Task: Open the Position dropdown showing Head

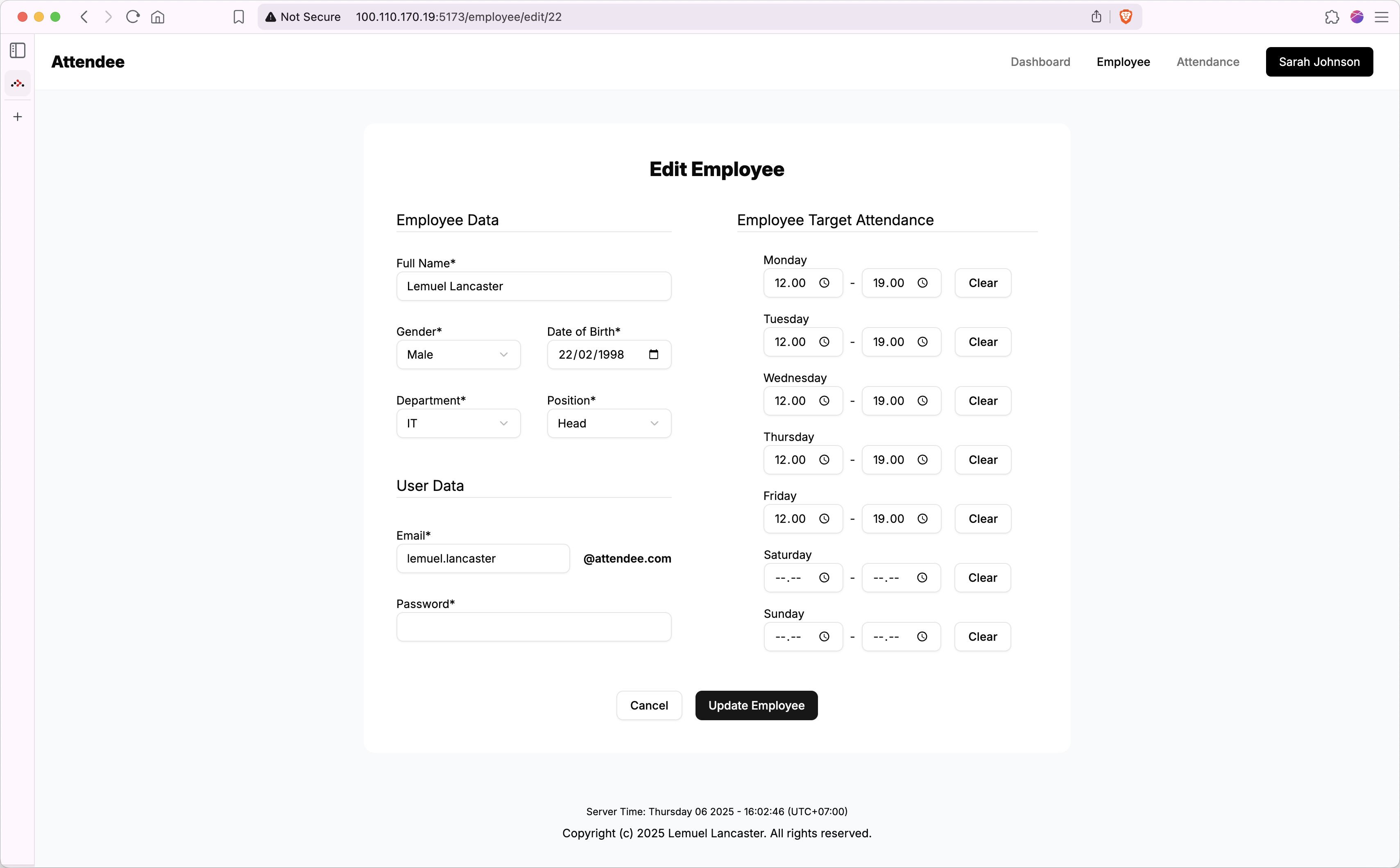Action: point(608,423)
